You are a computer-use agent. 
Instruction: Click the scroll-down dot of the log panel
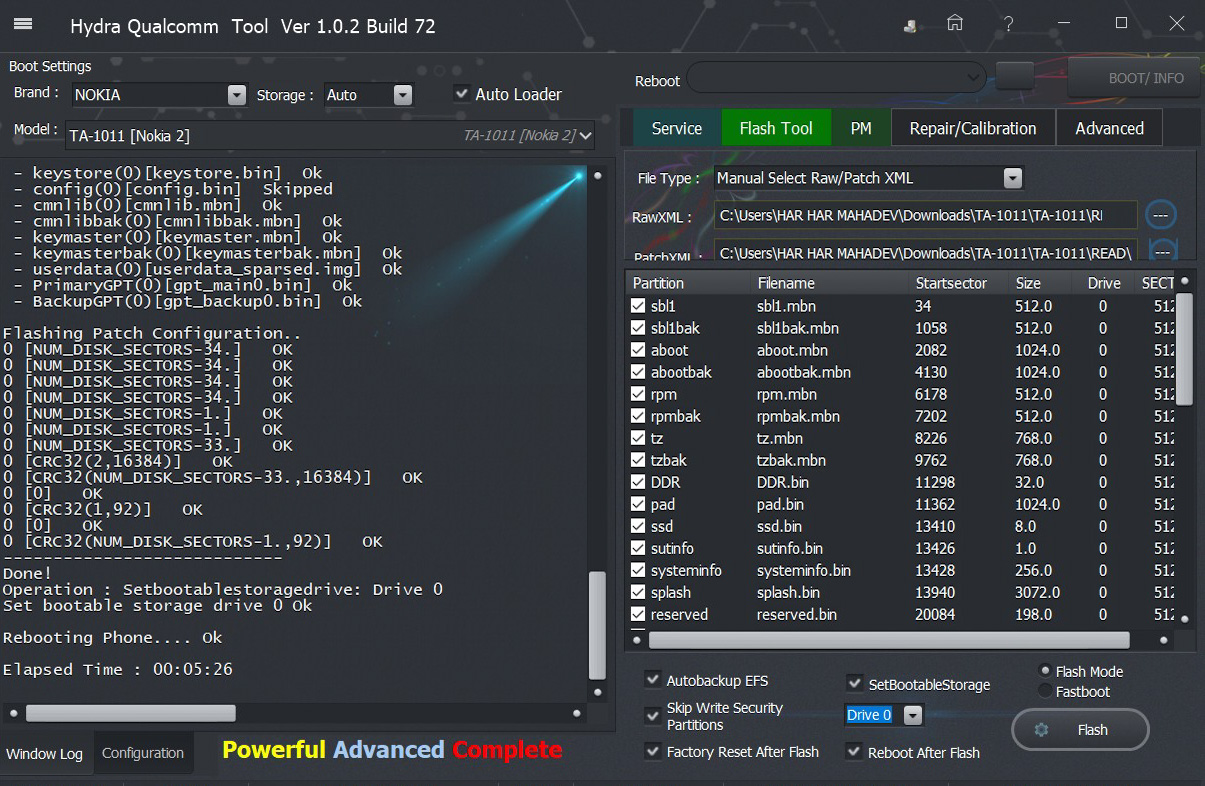pos(597,692)
